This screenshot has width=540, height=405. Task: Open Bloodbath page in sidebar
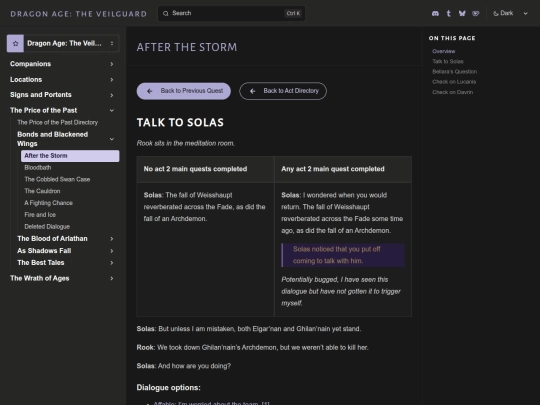pyautogui.click(x=38, y=168)
